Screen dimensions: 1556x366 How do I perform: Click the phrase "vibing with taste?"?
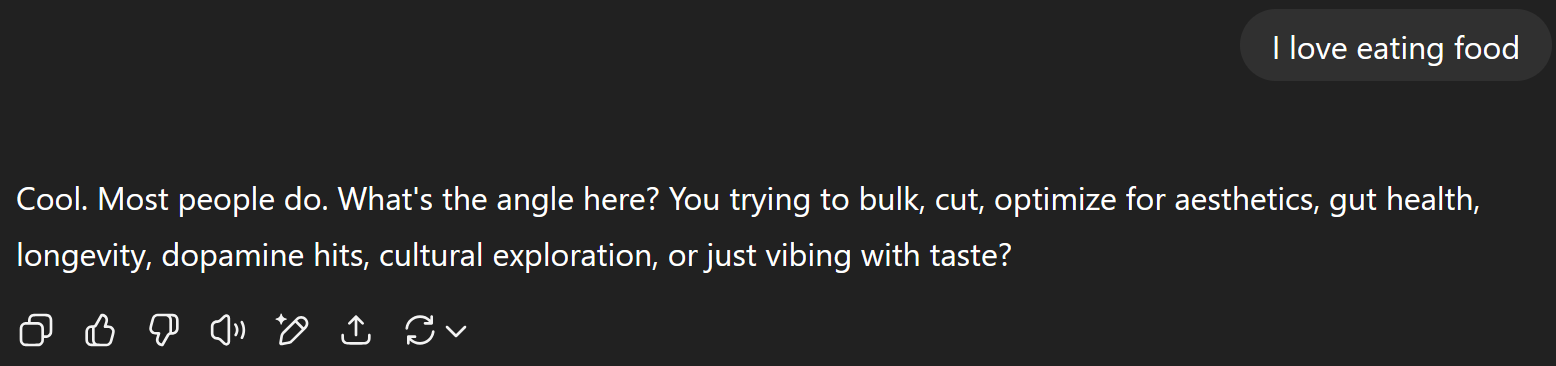coord(888,256)
